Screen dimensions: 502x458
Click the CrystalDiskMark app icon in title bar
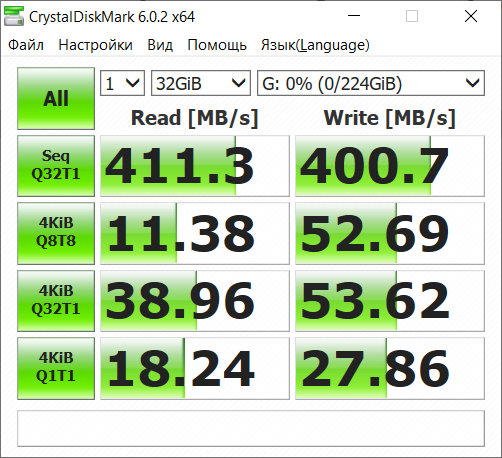(x=14, y=16)
